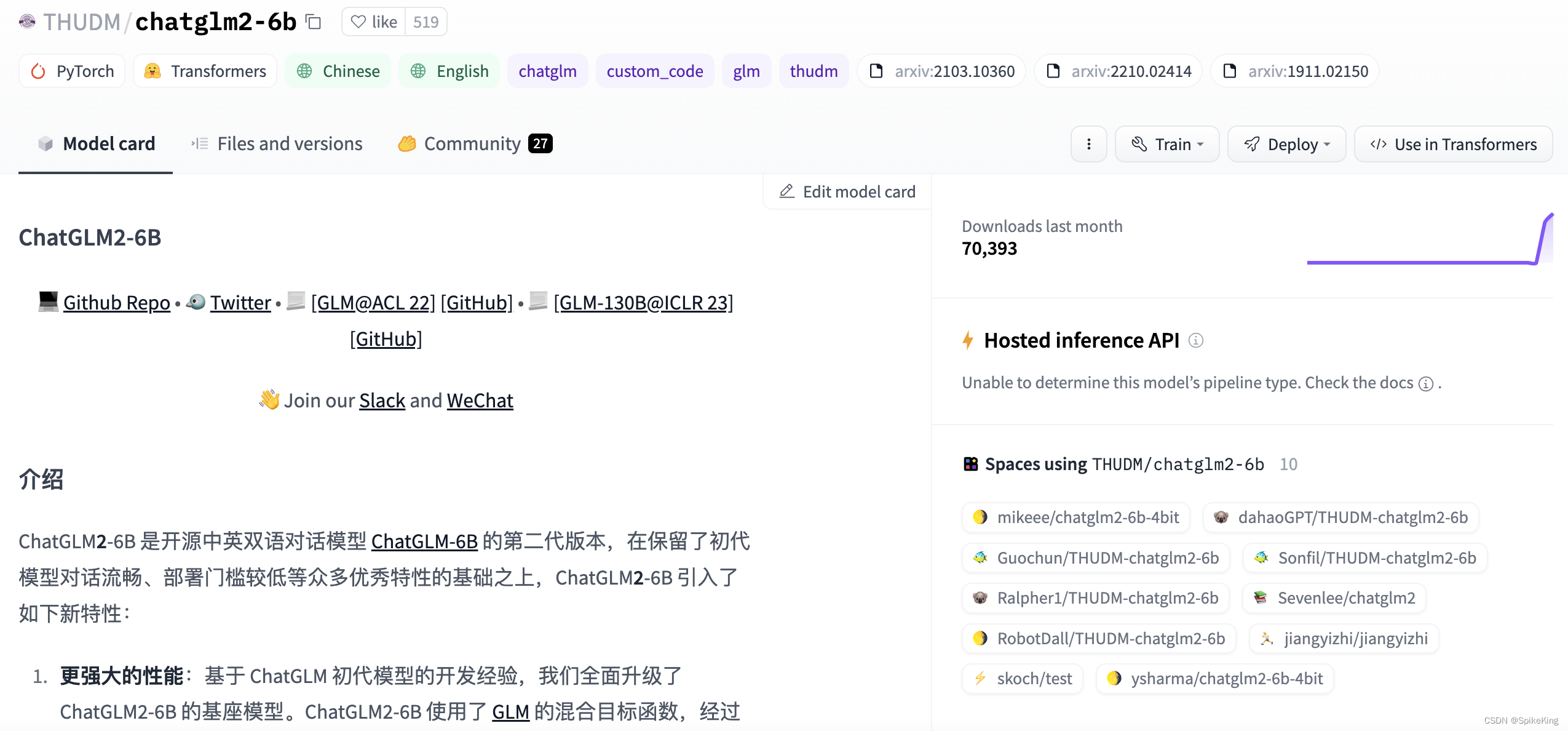Click the glm tag
The height and width of the screenshot is (731, 1568).
746,71
